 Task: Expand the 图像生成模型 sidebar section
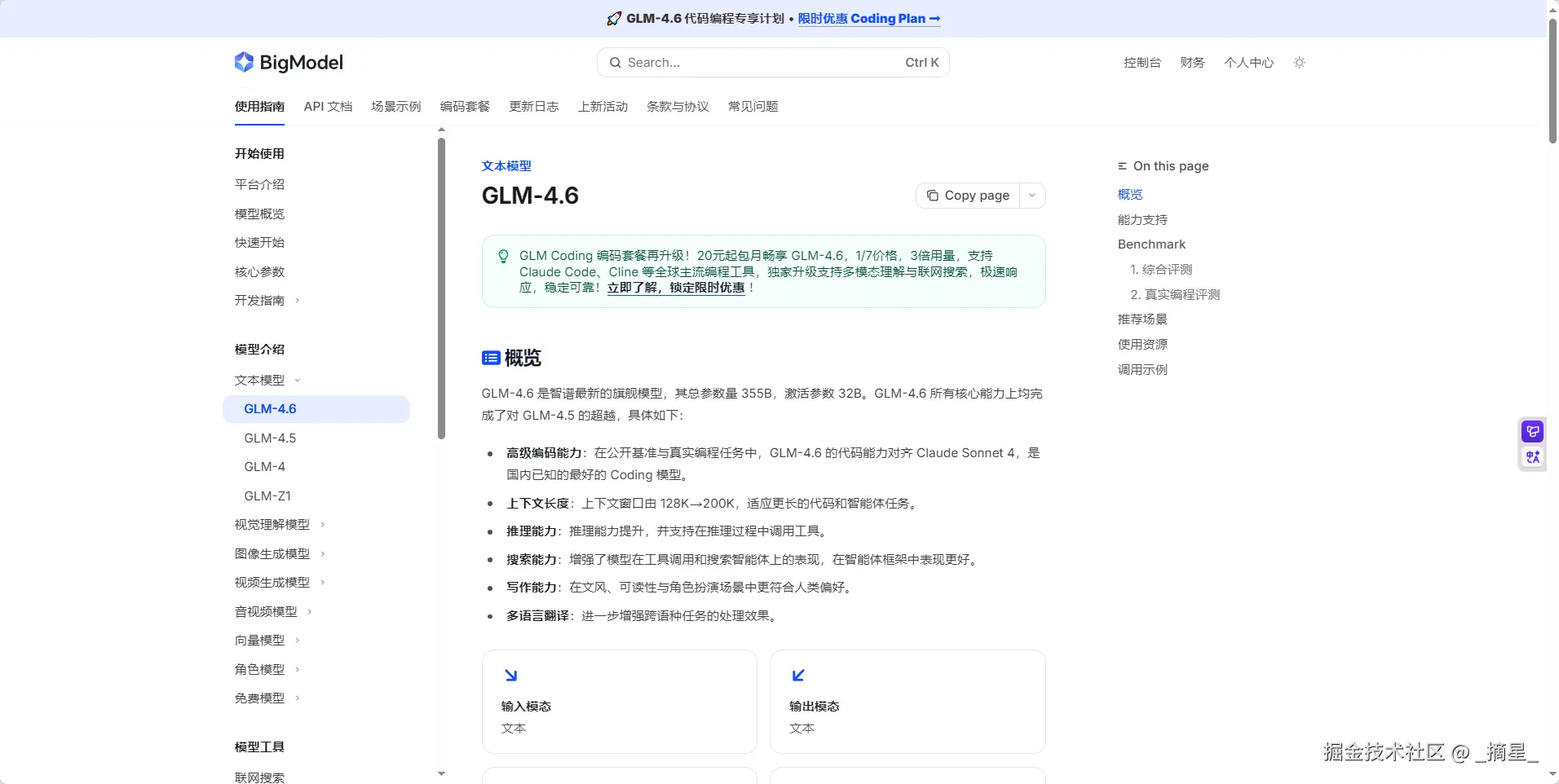[280, 554]
